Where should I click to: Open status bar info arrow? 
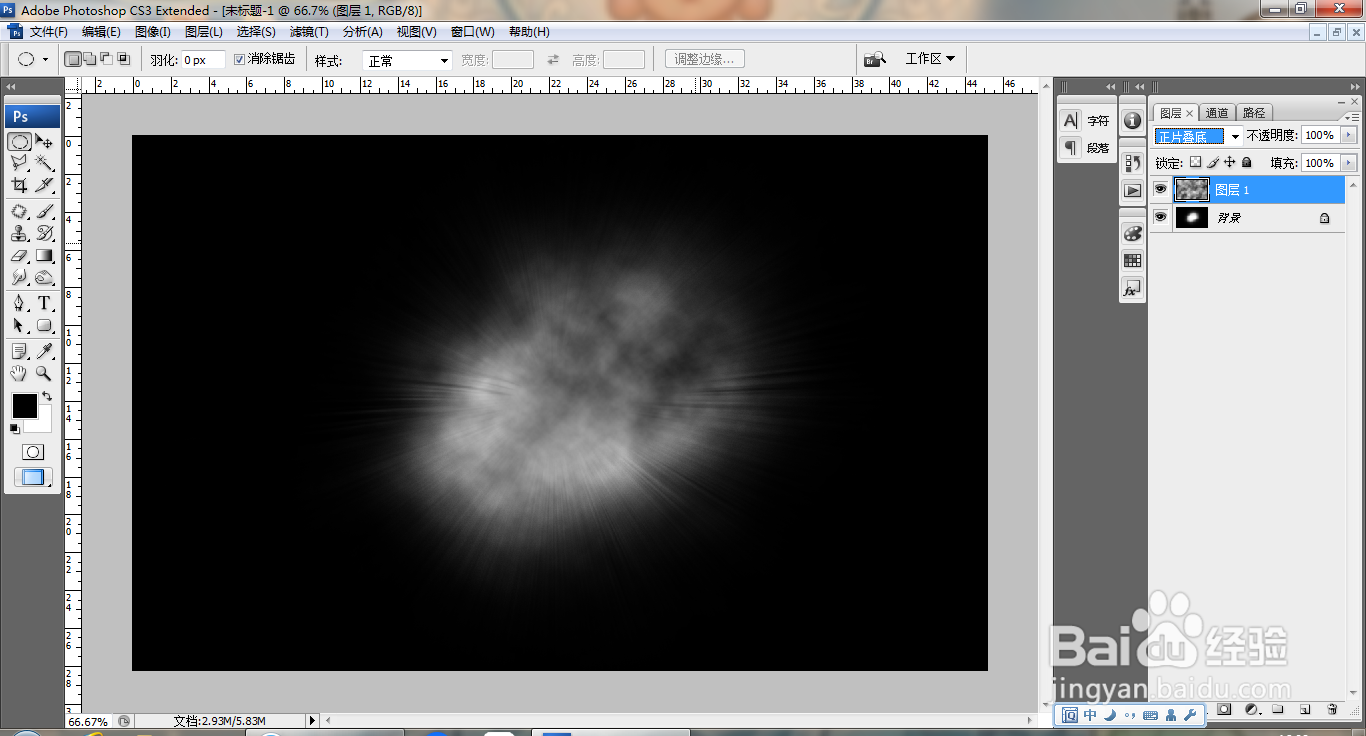coord(312,720)
